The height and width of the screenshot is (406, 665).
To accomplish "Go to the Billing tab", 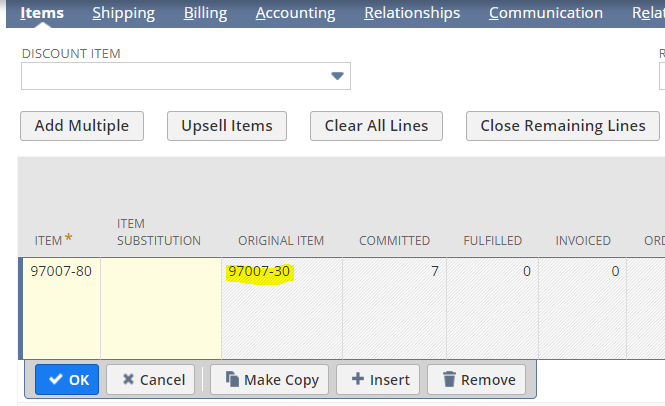I will [x=205, y=13].
